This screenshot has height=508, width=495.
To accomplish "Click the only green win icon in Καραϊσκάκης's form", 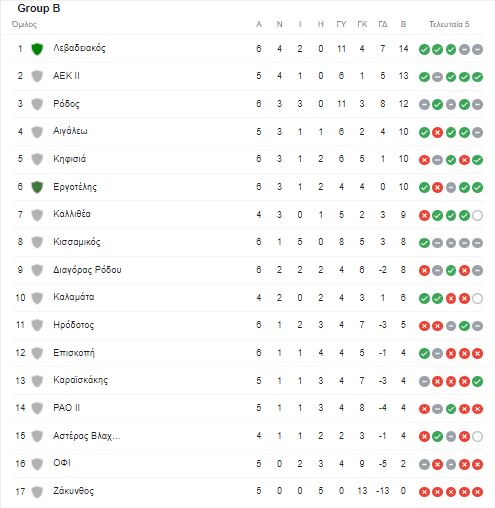I will point(477,381).
